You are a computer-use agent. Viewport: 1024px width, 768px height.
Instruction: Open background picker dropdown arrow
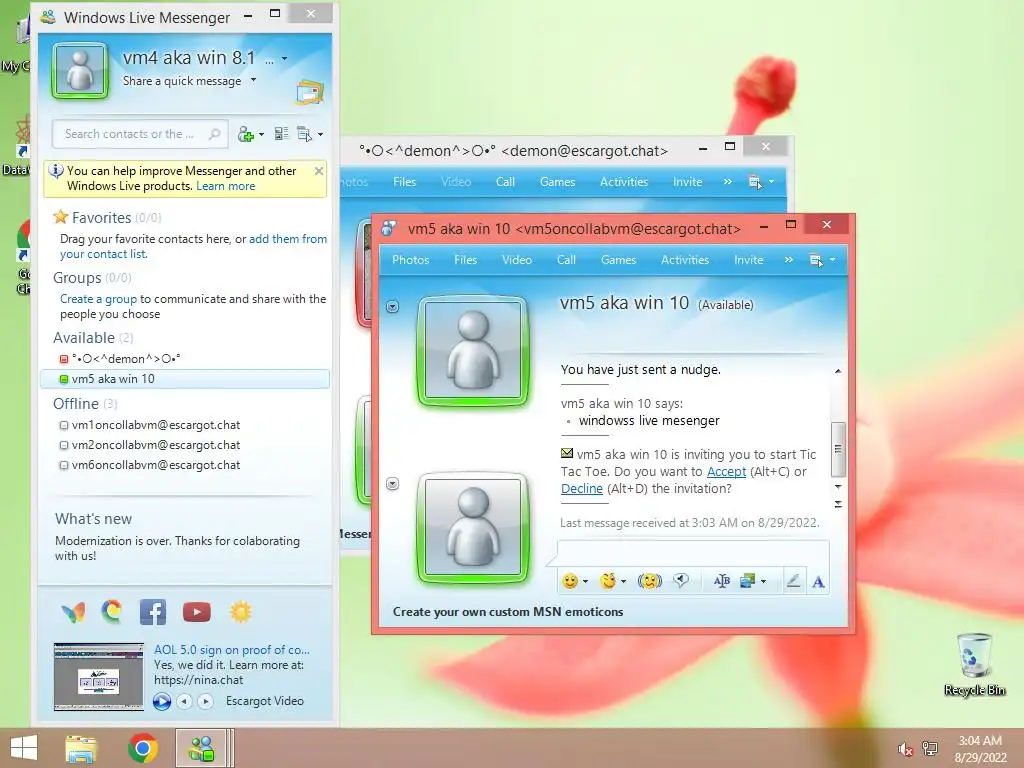pos(763,581)
